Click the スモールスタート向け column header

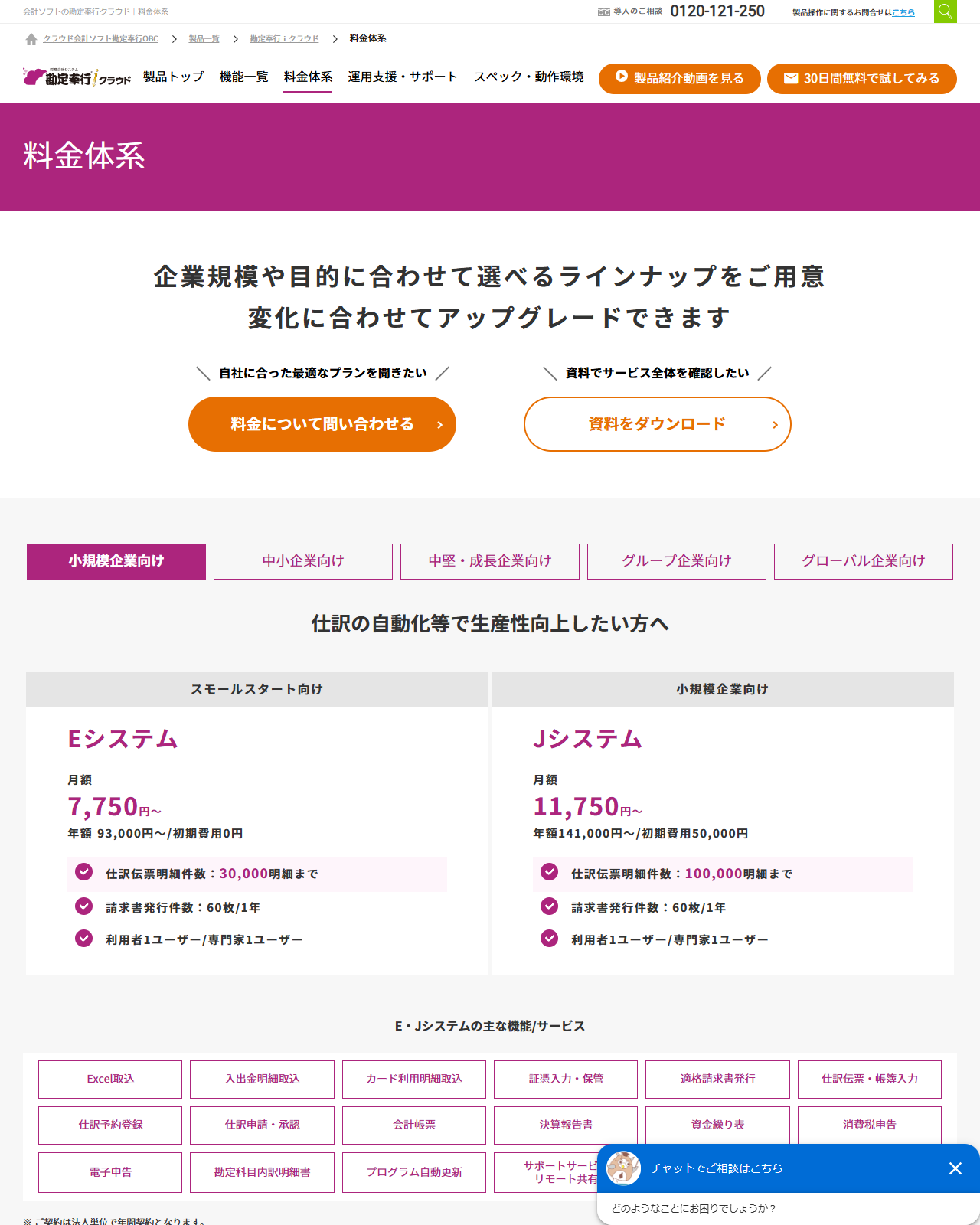(257, 689)
